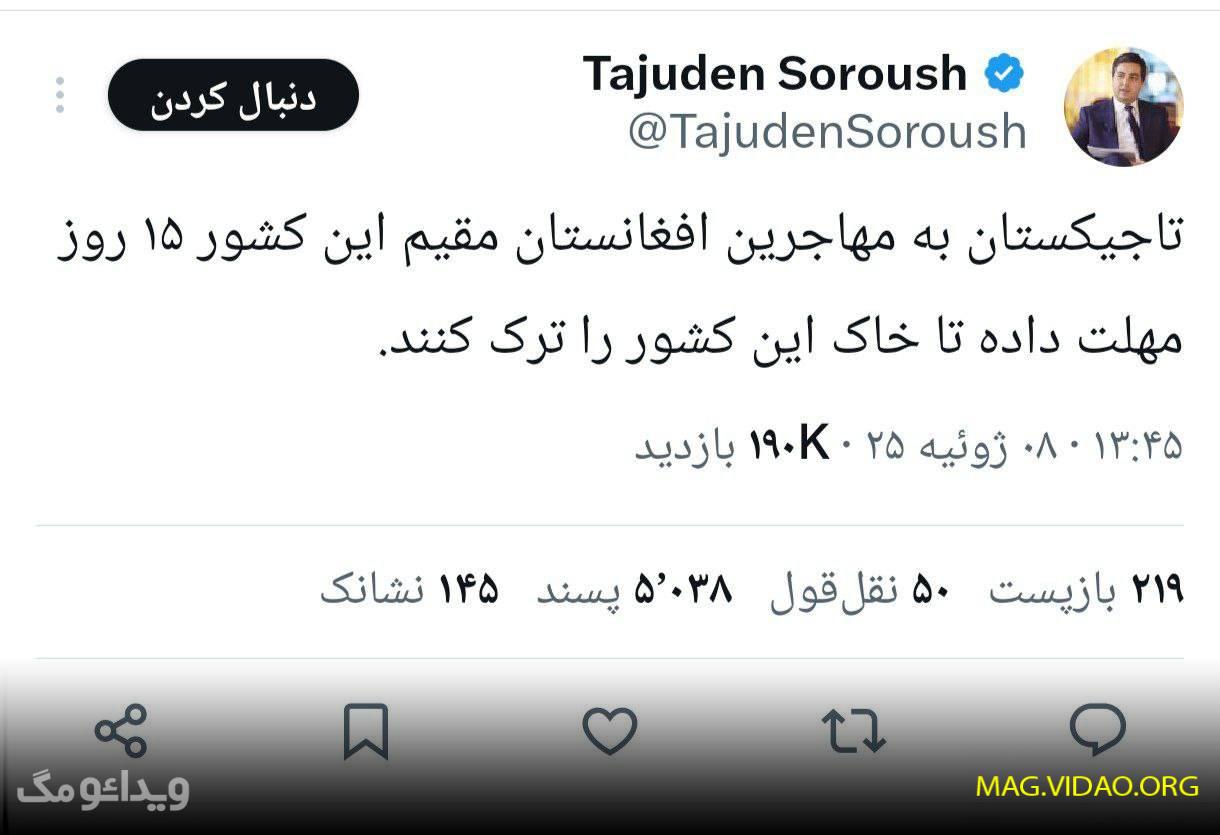Screen dimensions: 1220x835
Task: Tap the tweet text about تاجیکستان
Action: pos(620,290)
